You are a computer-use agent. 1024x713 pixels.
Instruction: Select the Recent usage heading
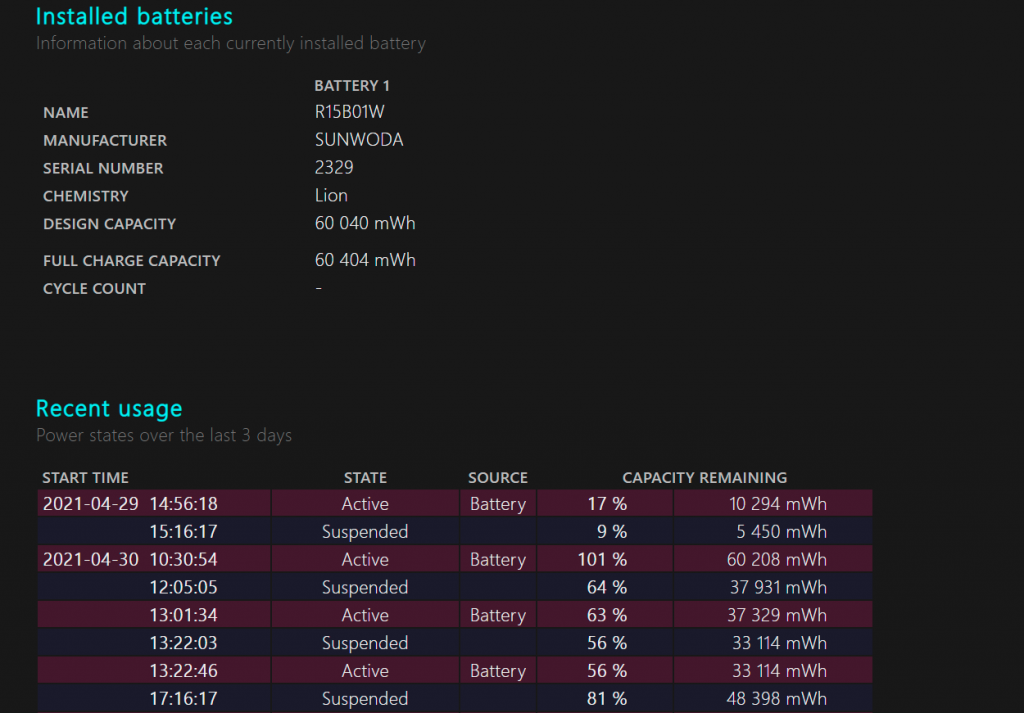click(109, 409)
